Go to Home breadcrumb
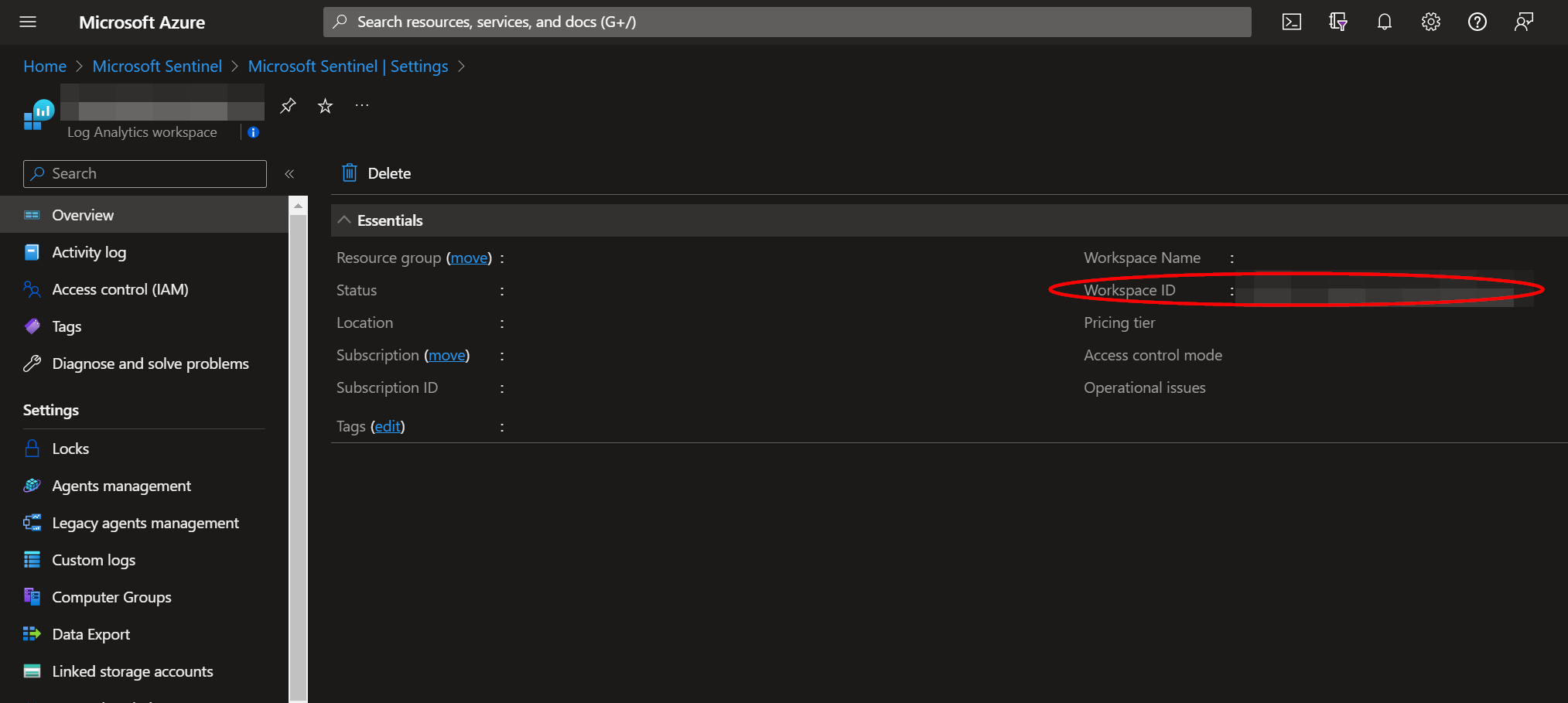1568x703 pixels. (45, 67)
